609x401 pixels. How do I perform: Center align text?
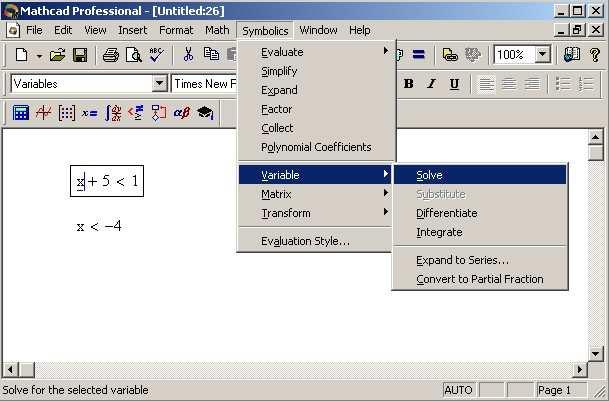click(509, 84)
